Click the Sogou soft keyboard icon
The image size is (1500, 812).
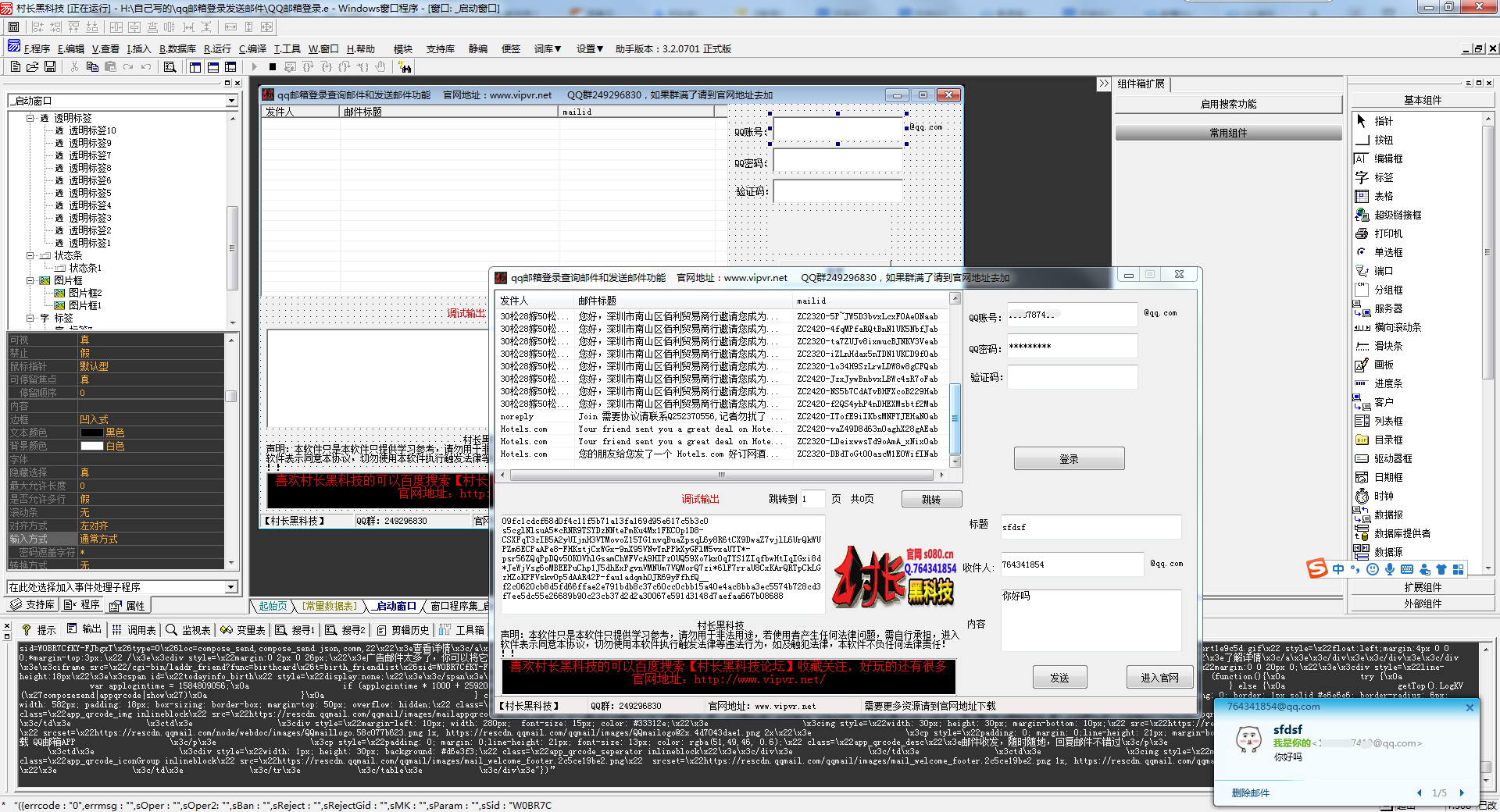(x=1407, y=569)
